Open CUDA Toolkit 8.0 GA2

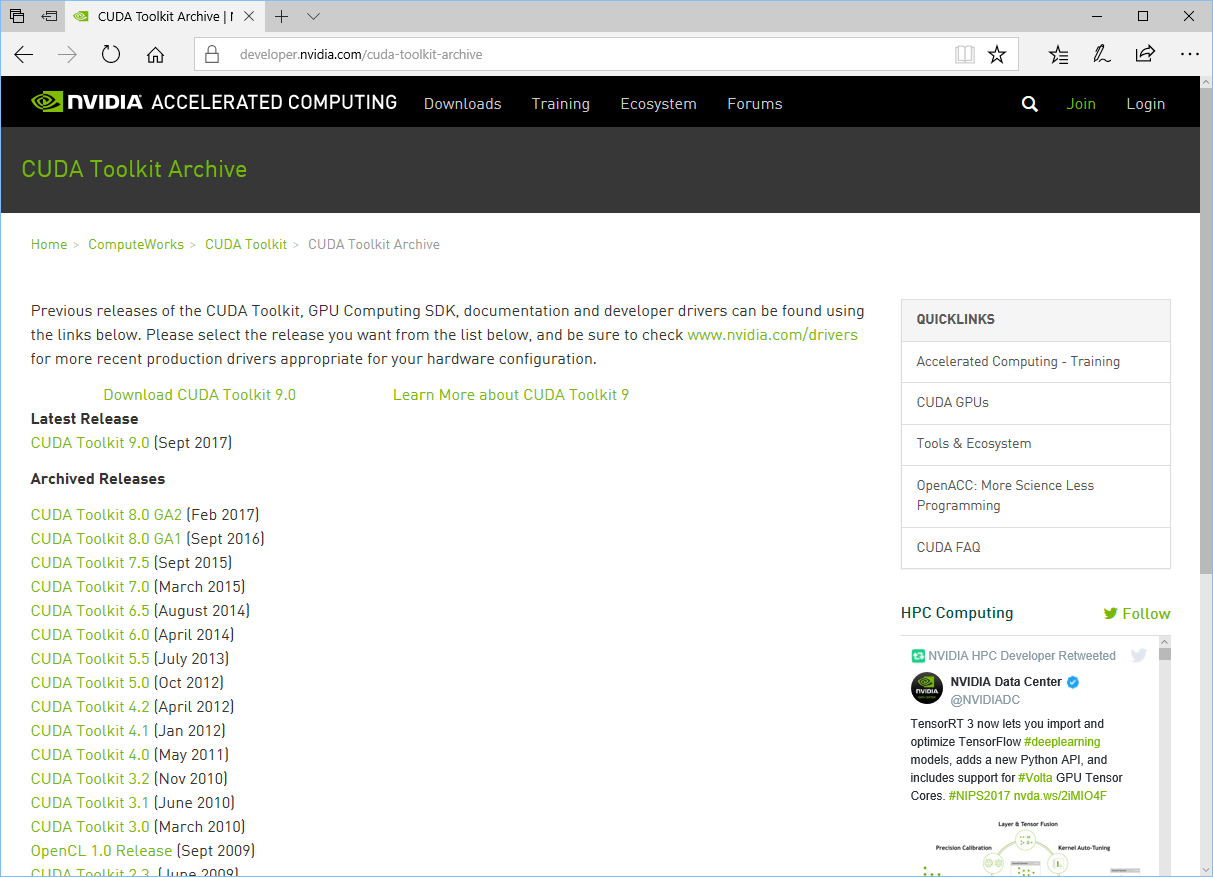[107, 515]
